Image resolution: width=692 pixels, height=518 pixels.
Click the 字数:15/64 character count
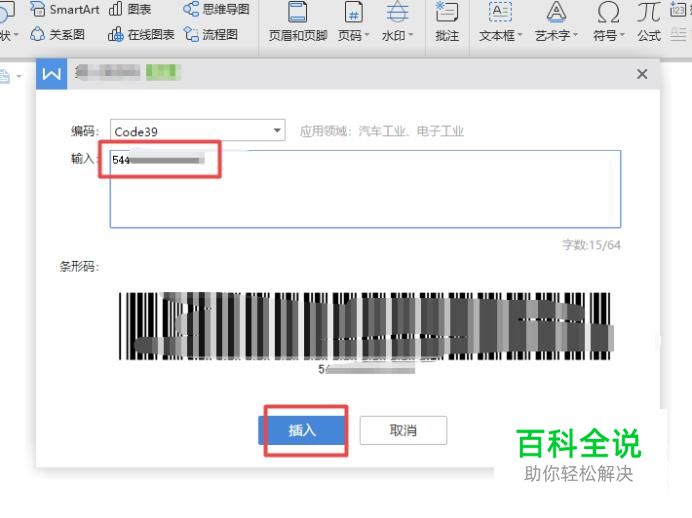[591, 245]
